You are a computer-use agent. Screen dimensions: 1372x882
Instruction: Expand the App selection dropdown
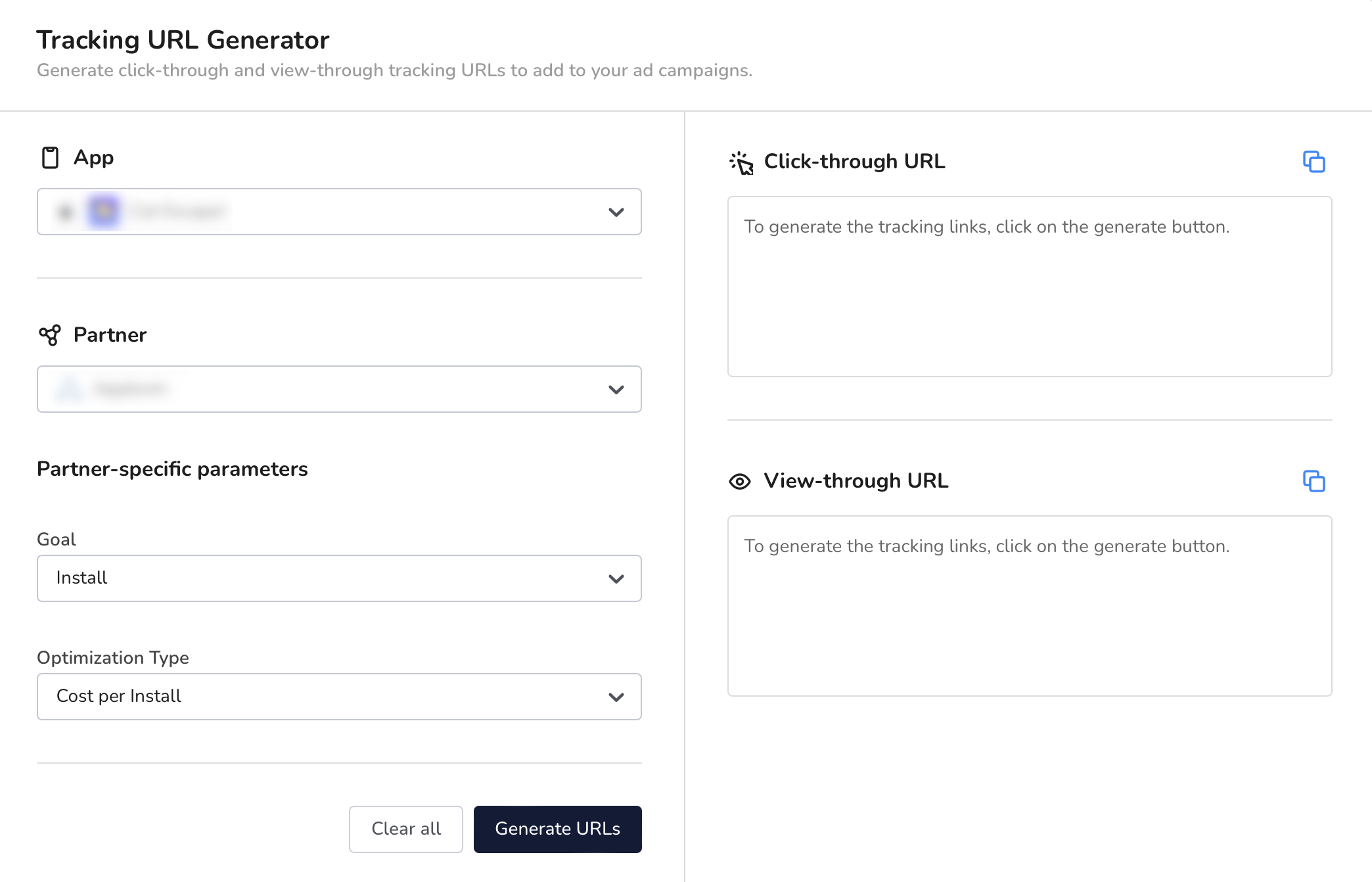coord(616,211)
